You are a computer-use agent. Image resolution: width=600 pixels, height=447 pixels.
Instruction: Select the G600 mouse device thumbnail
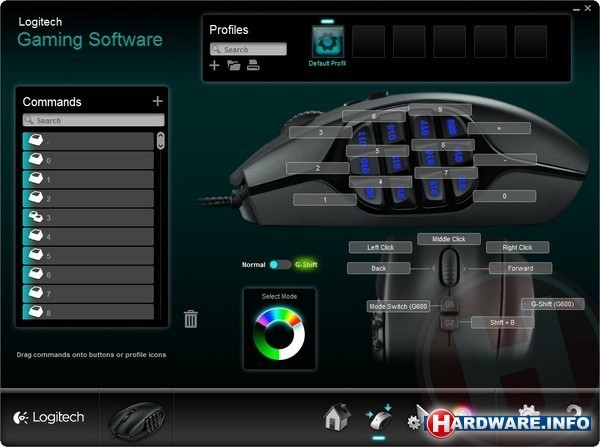pos(137,420)
